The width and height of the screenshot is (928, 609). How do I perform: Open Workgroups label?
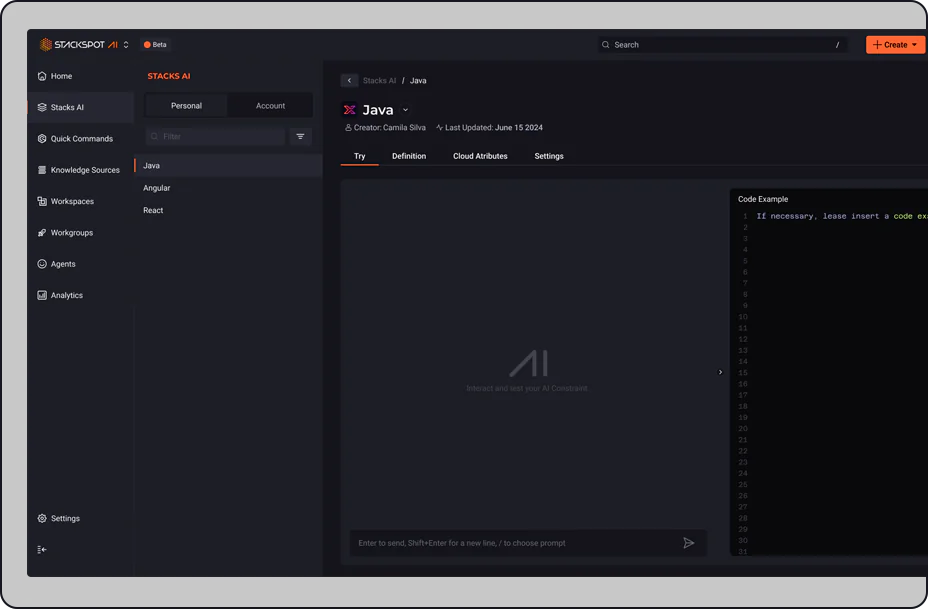click(72, 233)
